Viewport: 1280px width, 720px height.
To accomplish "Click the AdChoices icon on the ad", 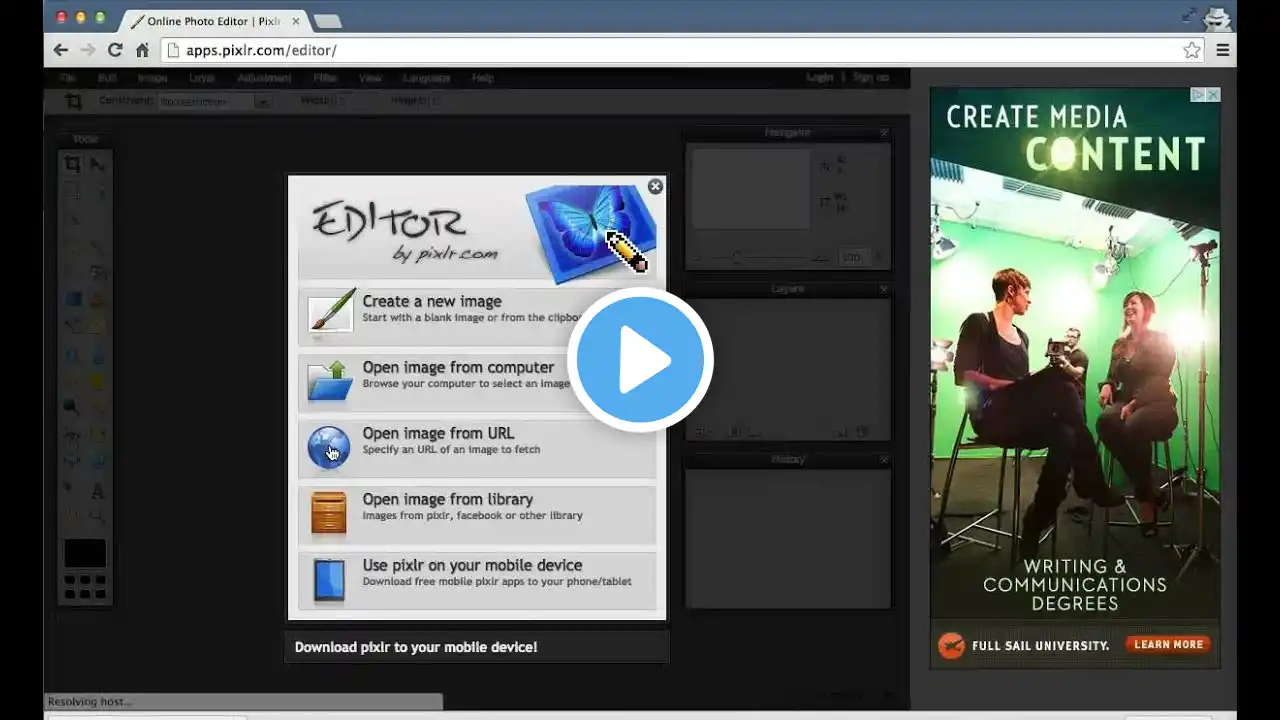I will [x=1197, y=95].
